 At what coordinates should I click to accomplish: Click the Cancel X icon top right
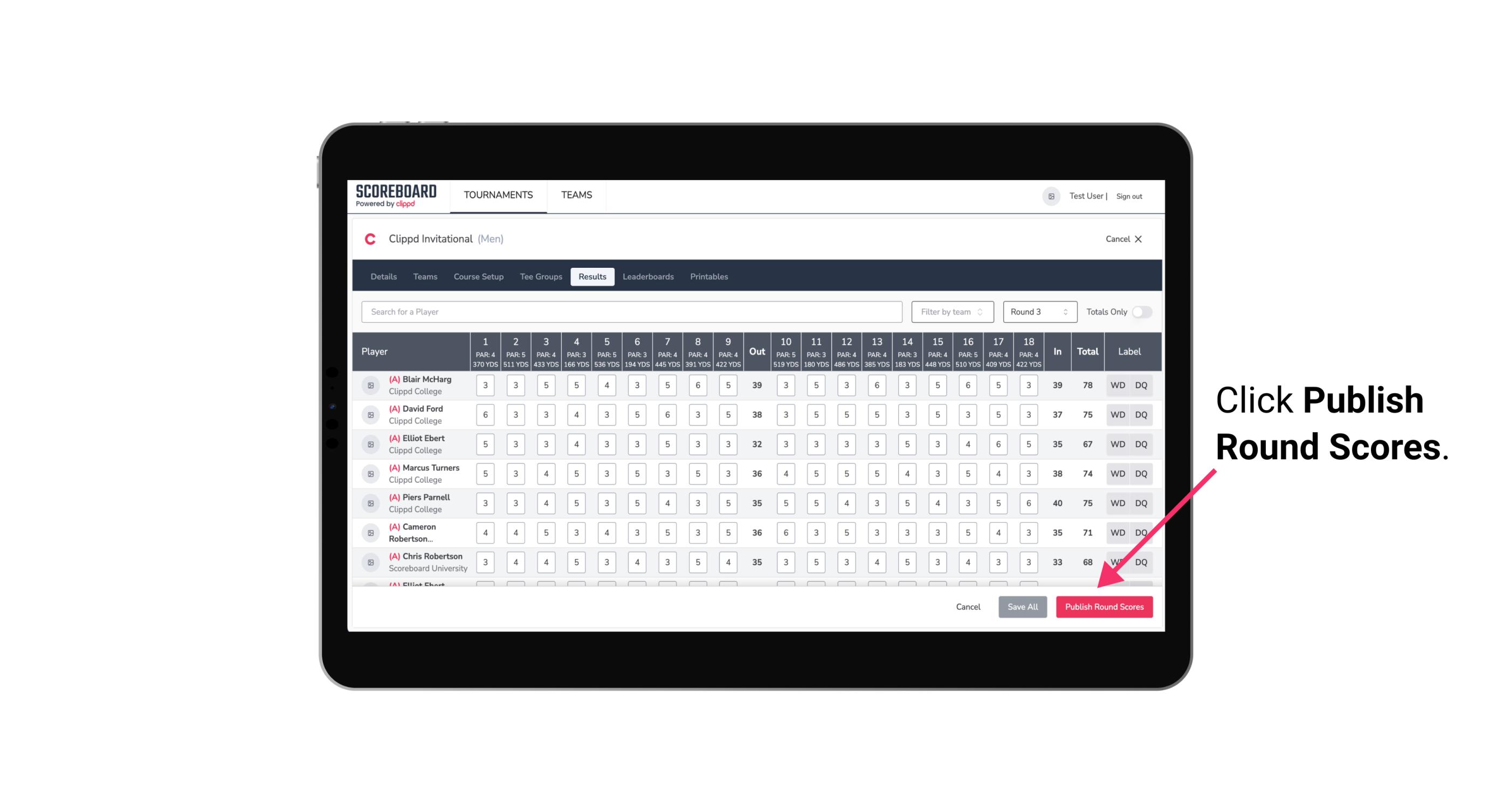click(x=1138, y=238)
